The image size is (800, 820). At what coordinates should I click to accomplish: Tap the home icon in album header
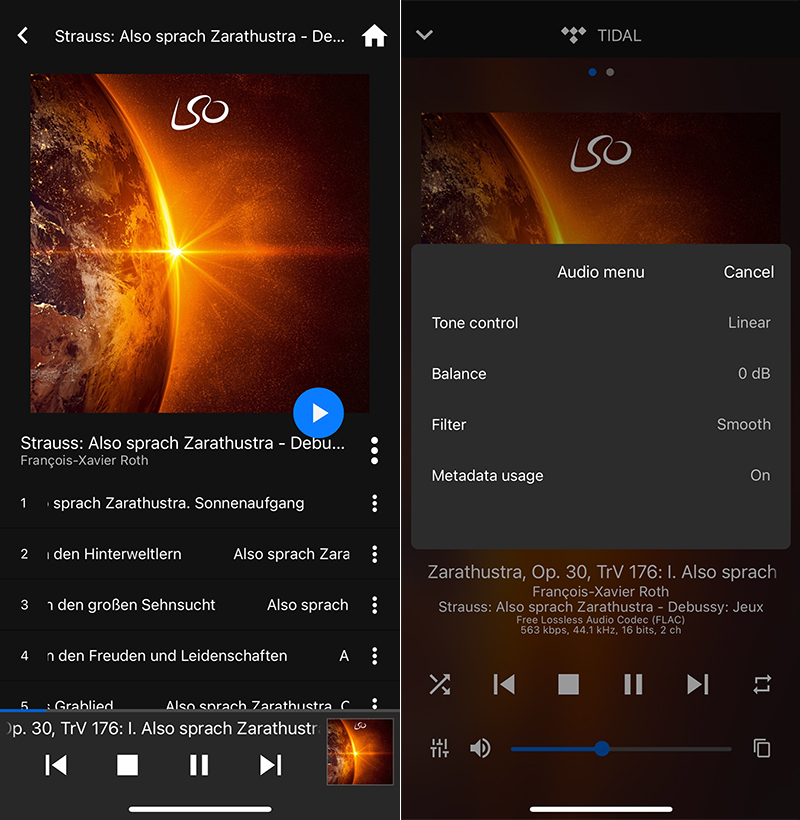tap(374, 36)
